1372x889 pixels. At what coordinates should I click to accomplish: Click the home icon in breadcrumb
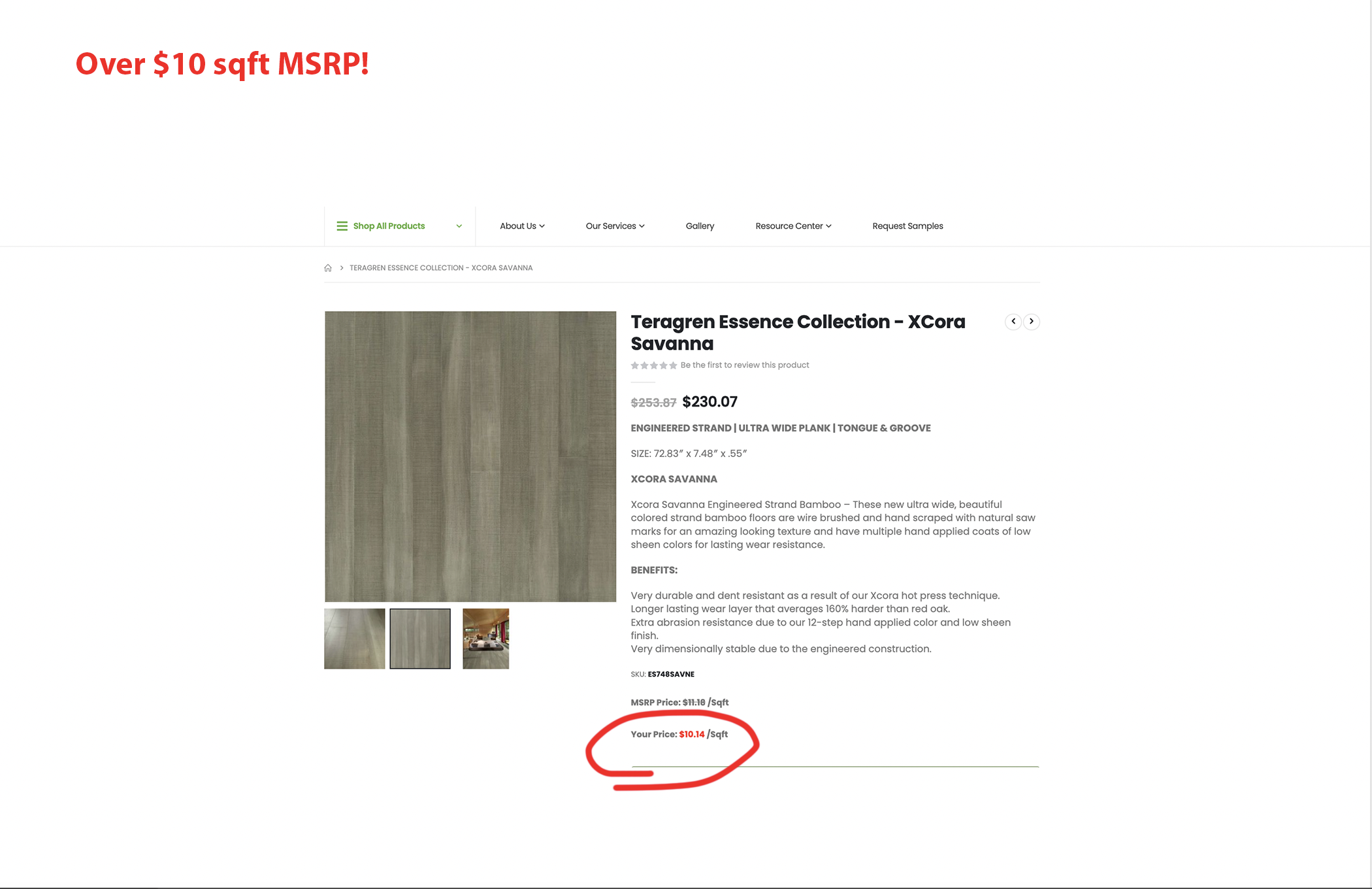click(328, 268)
